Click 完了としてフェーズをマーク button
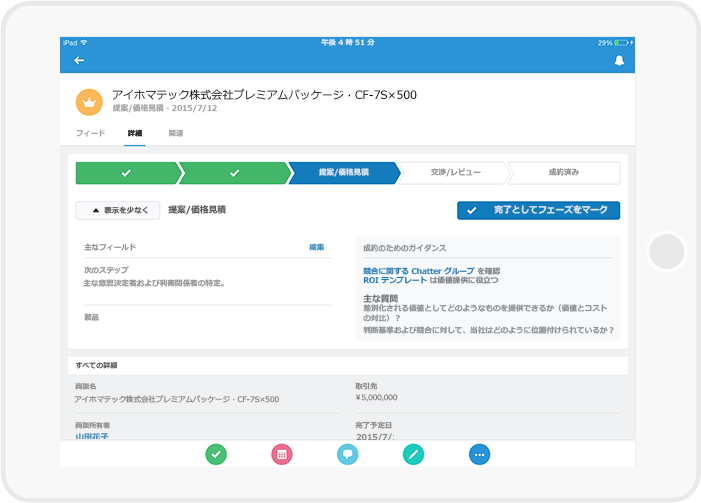 538,211
